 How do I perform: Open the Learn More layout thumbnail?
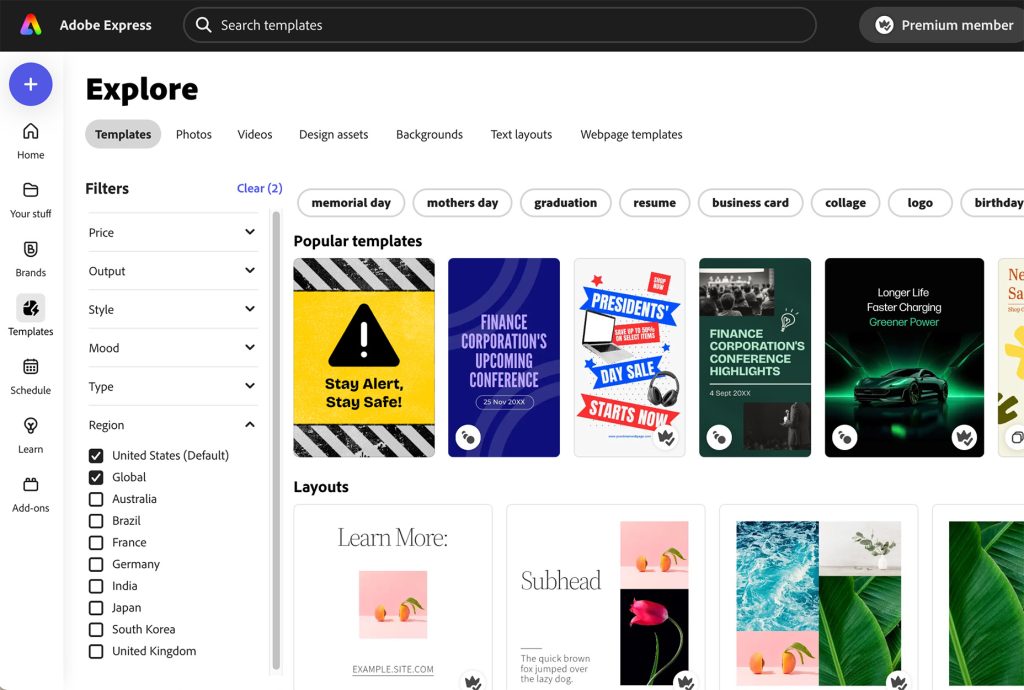point(392,597)
